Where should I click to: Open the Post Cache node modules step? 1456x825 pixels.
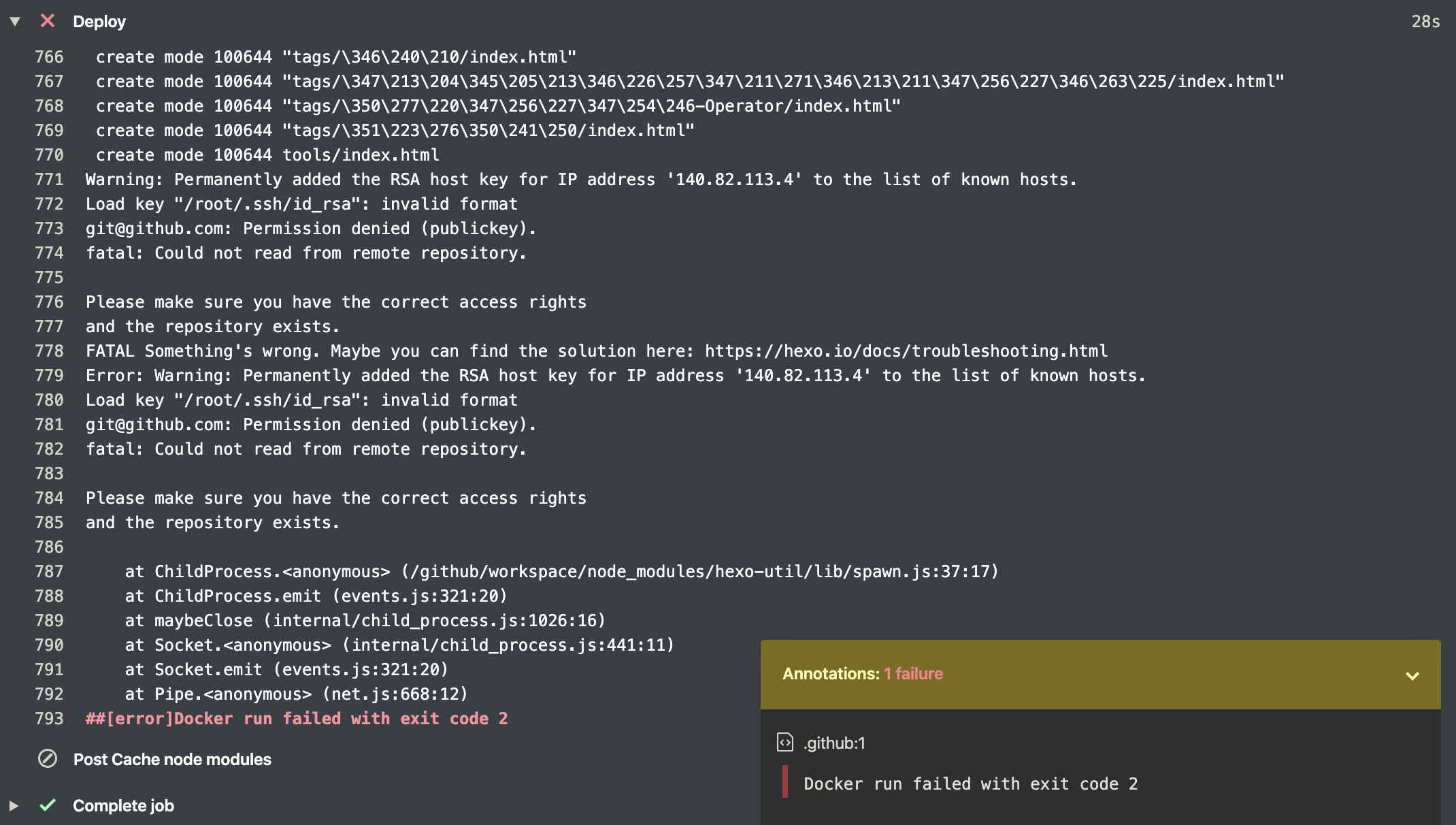click(172, 759)
